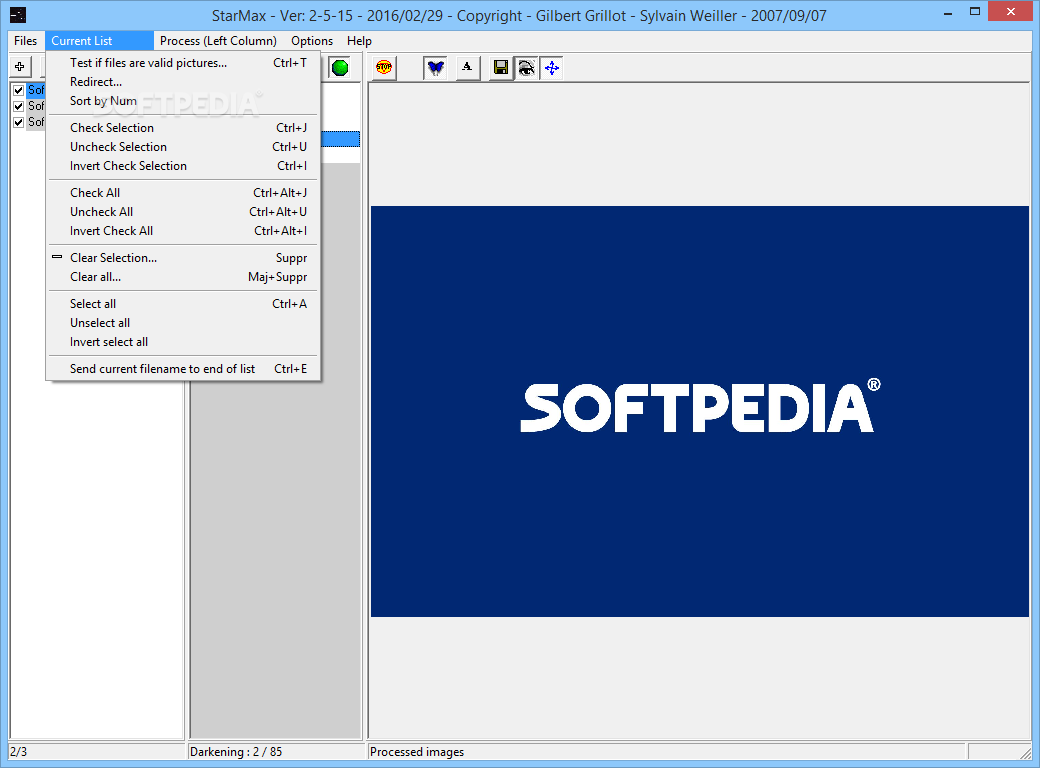Click the floppy disk save icon
The height and width of the screenshot is (768, 1040).
501,68
